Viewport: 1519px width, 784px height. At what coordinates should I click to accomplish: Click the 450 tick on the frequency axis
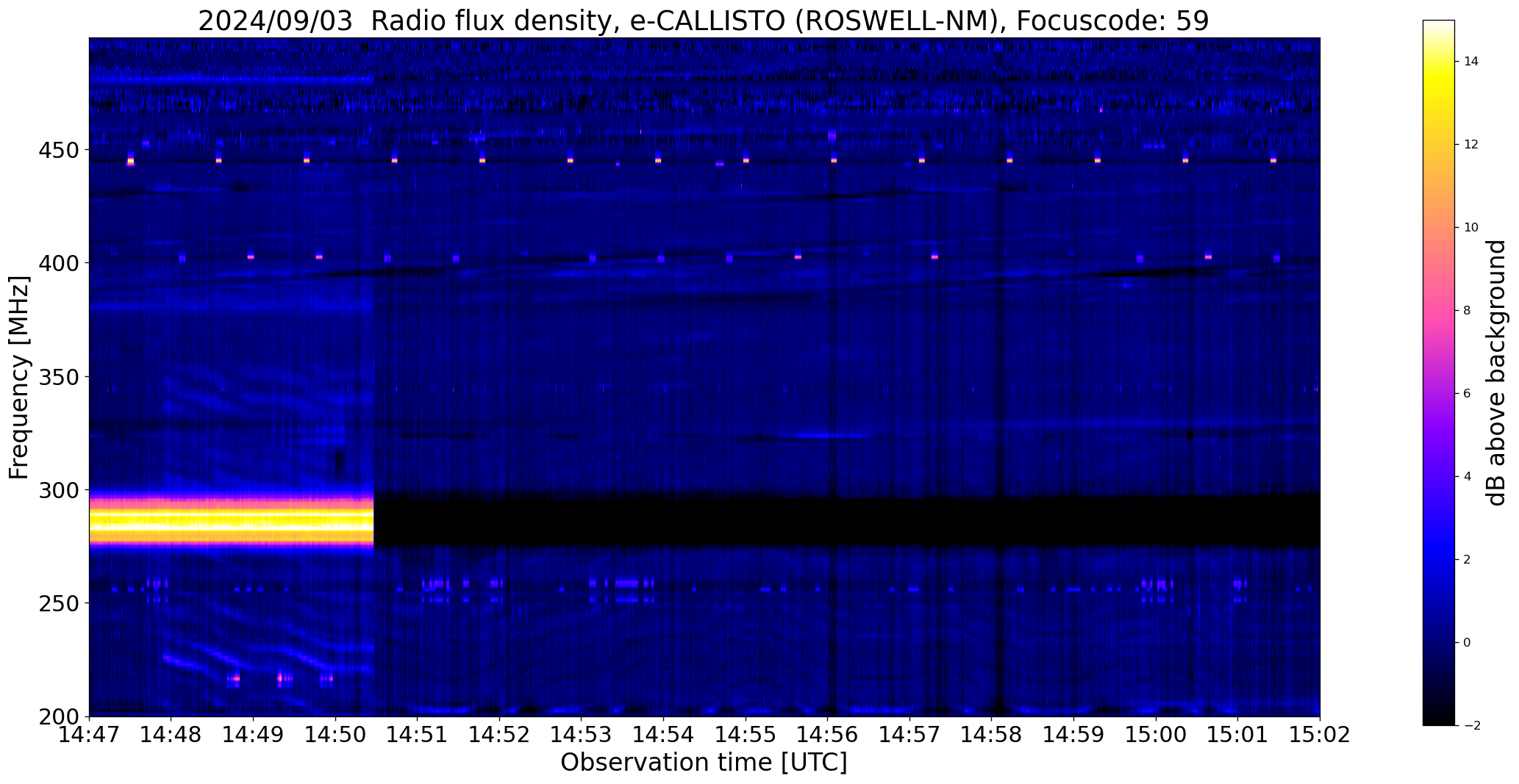pyautogui.click(x=58, y=150)
